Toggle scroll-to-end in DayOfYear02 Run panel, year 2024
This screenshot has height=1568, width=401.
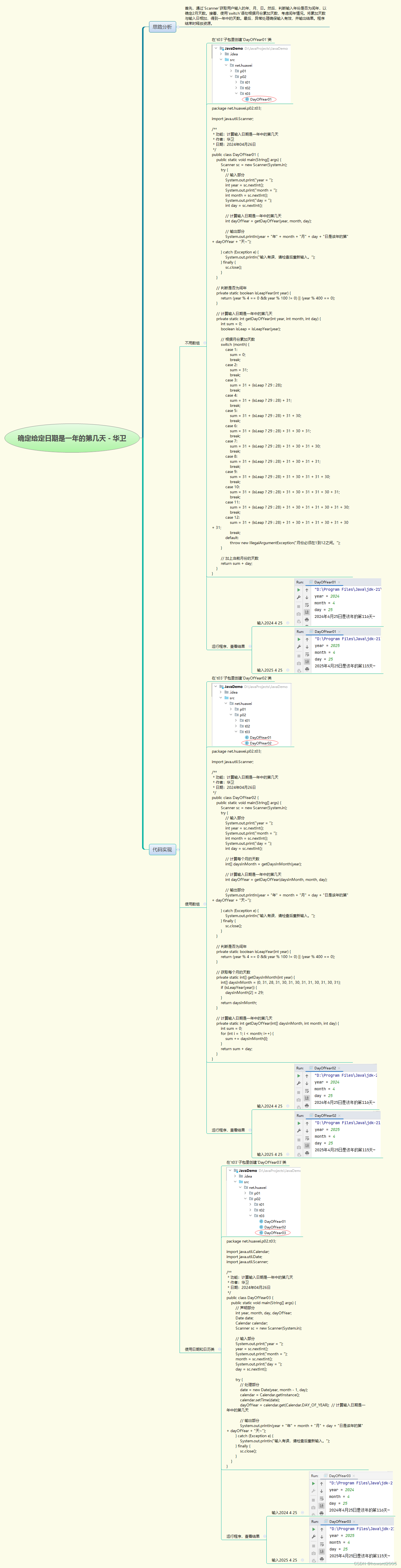tap(307, 1098)
